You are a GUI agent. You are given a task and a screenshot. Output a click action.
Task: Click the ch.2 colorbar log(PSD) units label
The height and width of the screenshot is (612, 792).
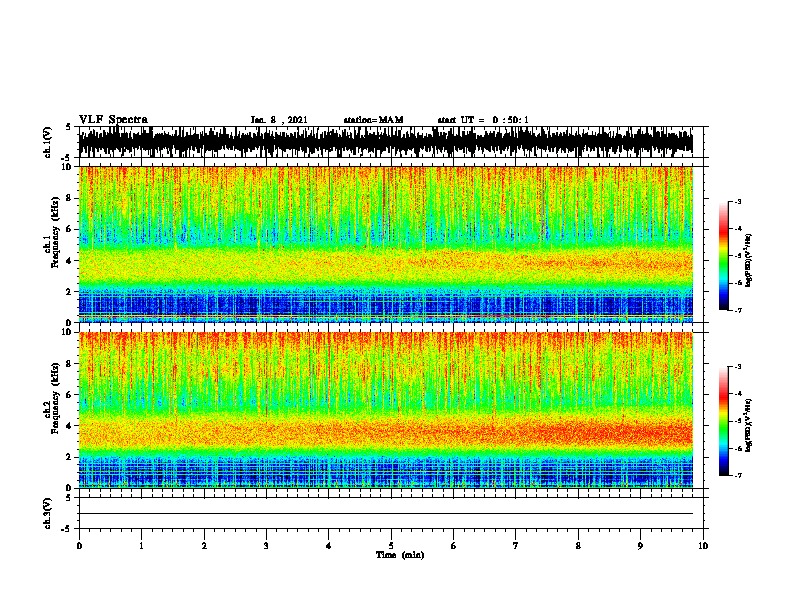pos(748,425)
